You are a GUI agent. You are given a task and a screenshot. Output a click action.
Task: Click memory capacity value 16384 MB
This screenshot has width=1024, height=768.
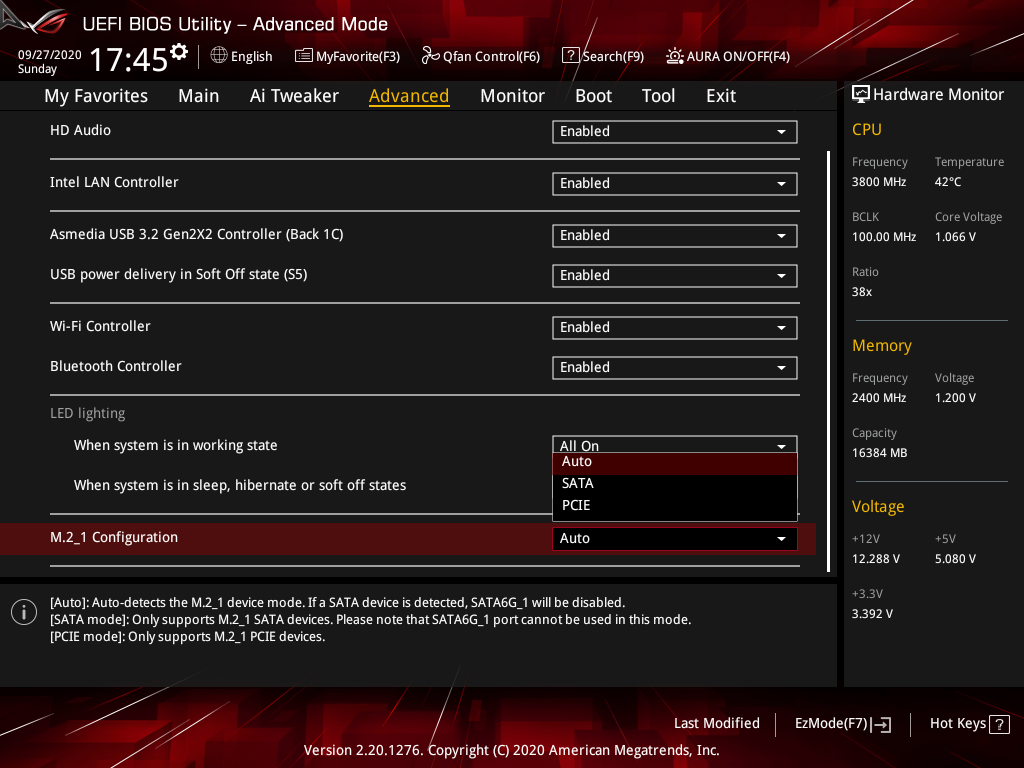(880, 453)
